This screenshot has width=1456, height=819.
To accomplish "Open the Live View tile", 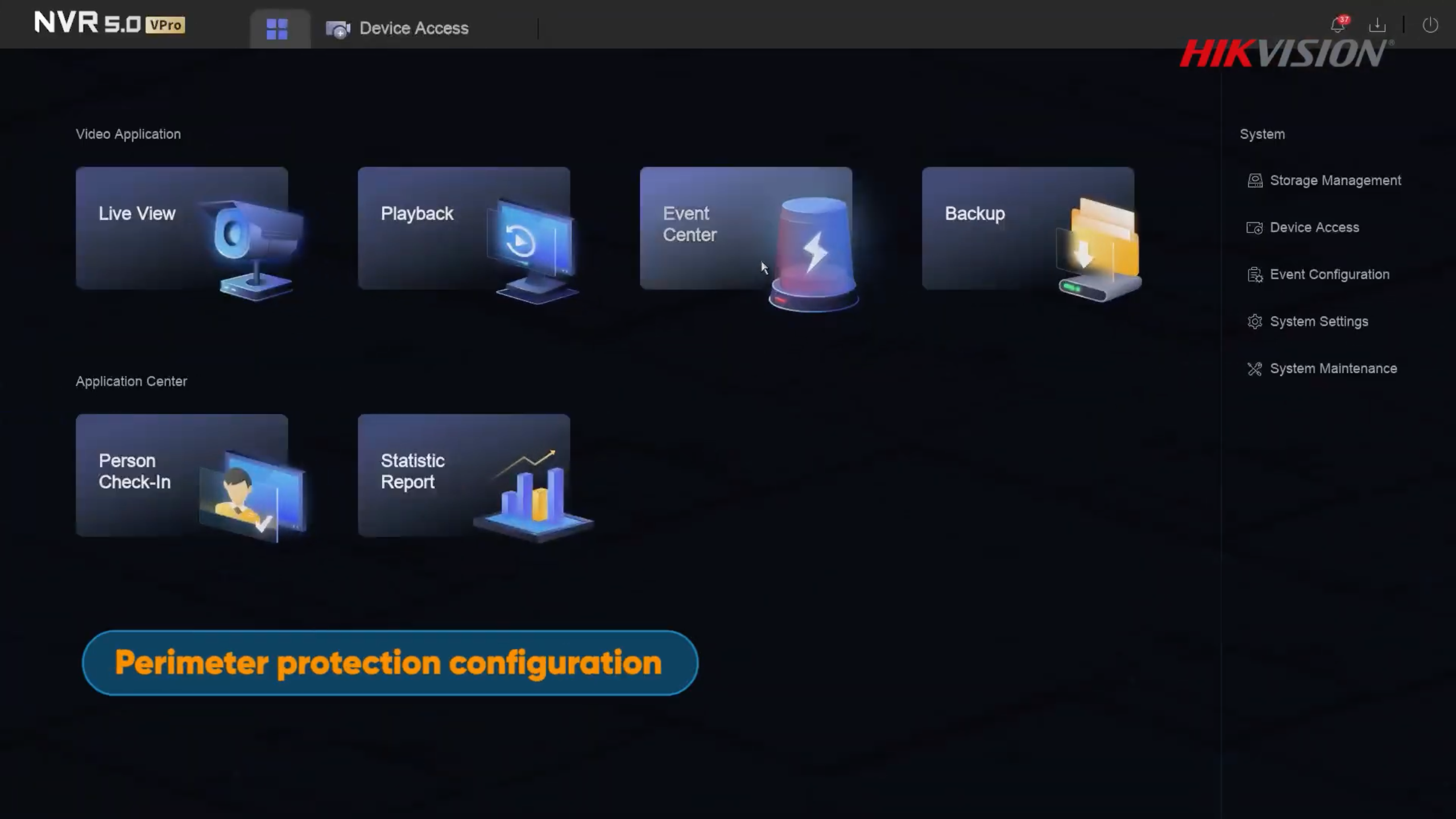I will 181,228.
